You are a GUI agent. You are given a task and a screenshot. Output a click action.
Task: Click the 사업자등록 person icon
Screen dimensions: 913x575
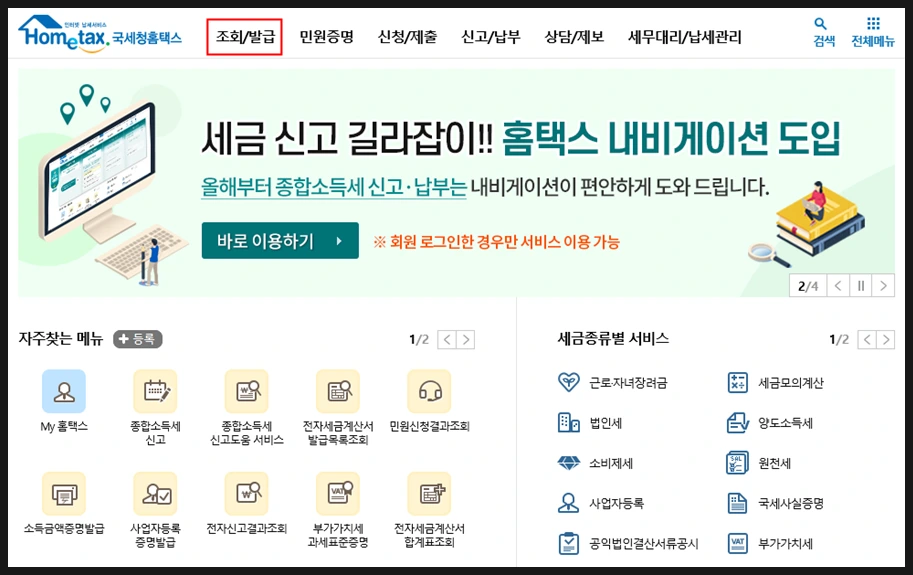(568, 503)
